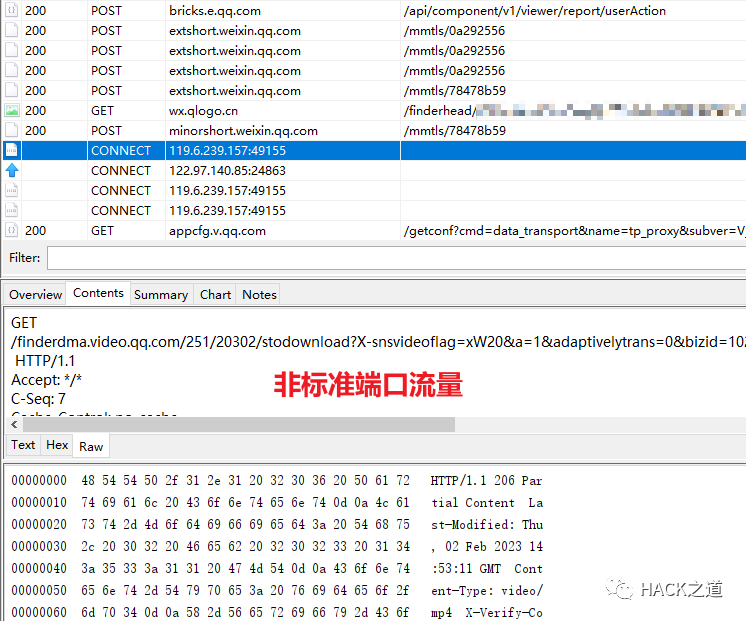Select the Hex view tab
Image resolution: width=746 pixels, height=621 pixels.
coord(57,445)
